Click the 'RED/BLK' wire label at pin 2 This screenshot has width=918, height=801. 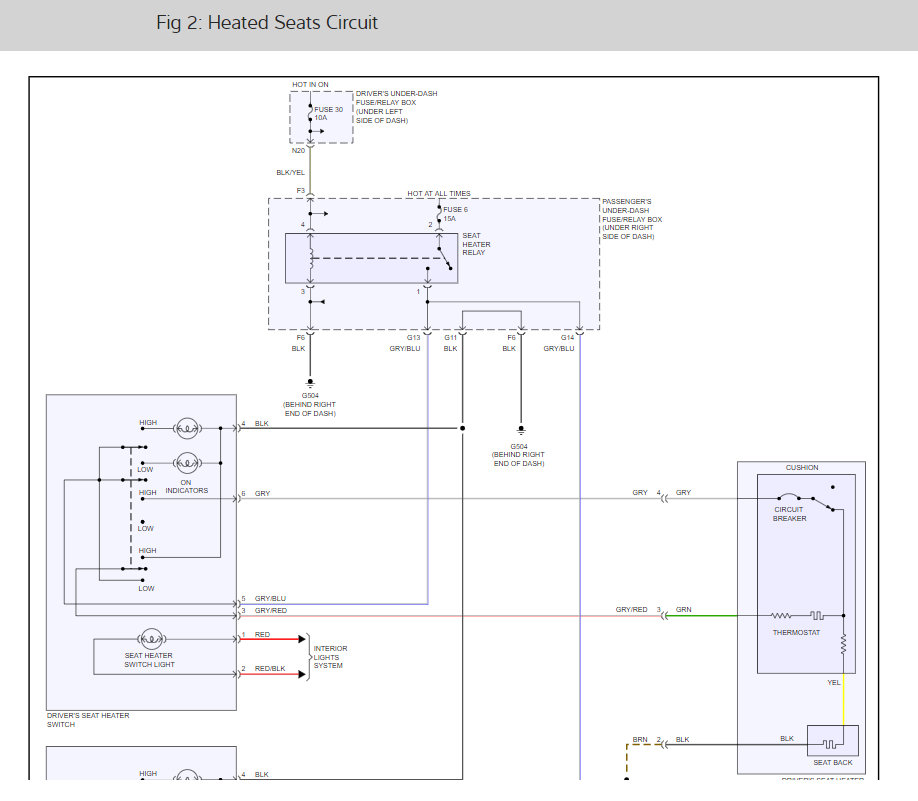(270, 668)
